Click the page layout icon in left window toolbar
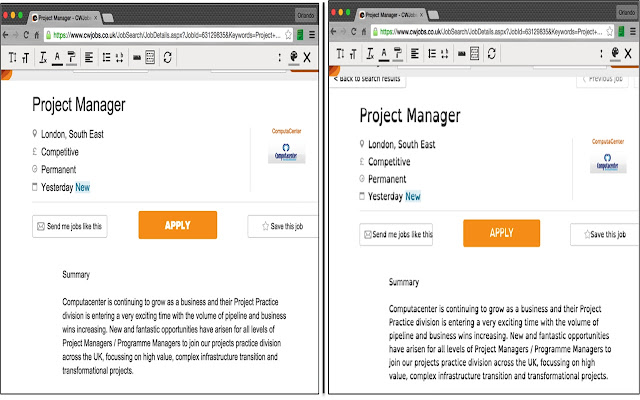 pyautogui.click(x=150, y=57)
